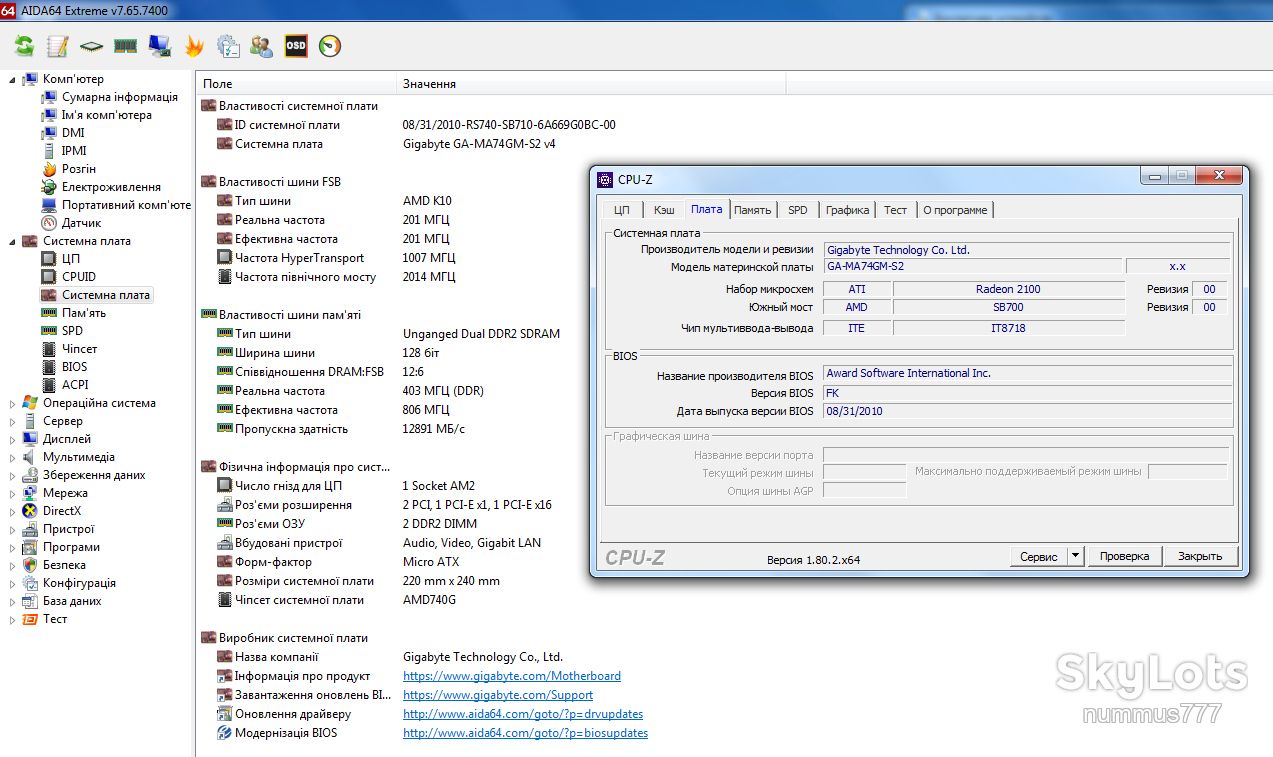The width and height of the screenshot is (1273, 757).
Task: Select the CPUID tree item
Action: click(x=79, y=277)
